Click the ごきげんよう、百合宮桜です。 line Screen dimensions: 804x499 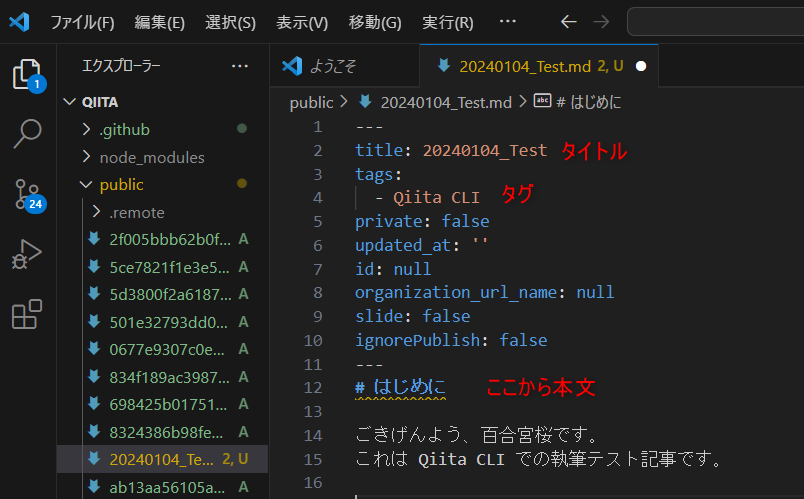pos(477,435)
